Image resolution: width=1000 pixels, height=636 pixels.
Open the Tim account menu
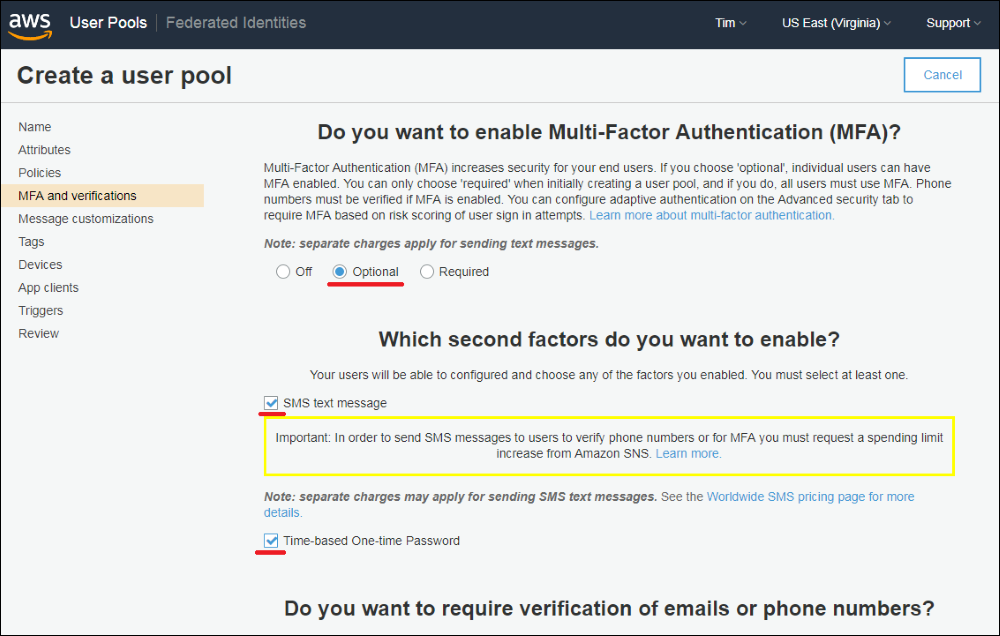730,22
